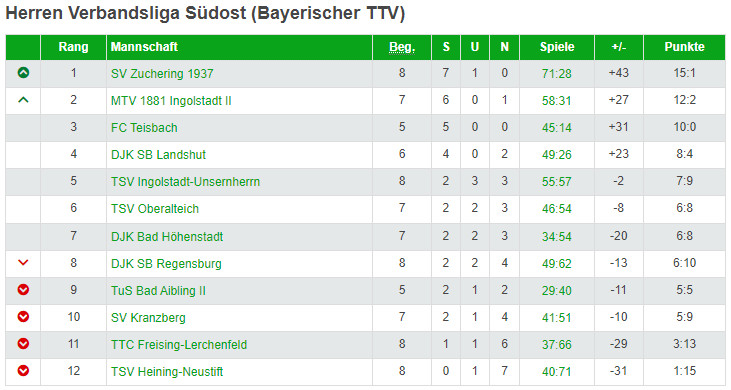Viewport: 731px width, 390px height.
Task: Click the relegation icon for TTC Freising-Lerchenfeld row
Action: (x=23, y=344)
